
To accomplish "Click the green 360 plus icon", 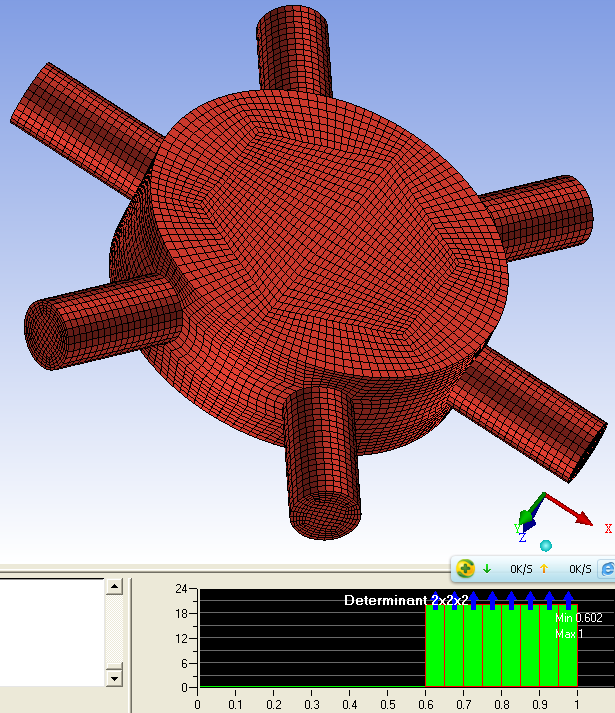I will click(465, 569).
